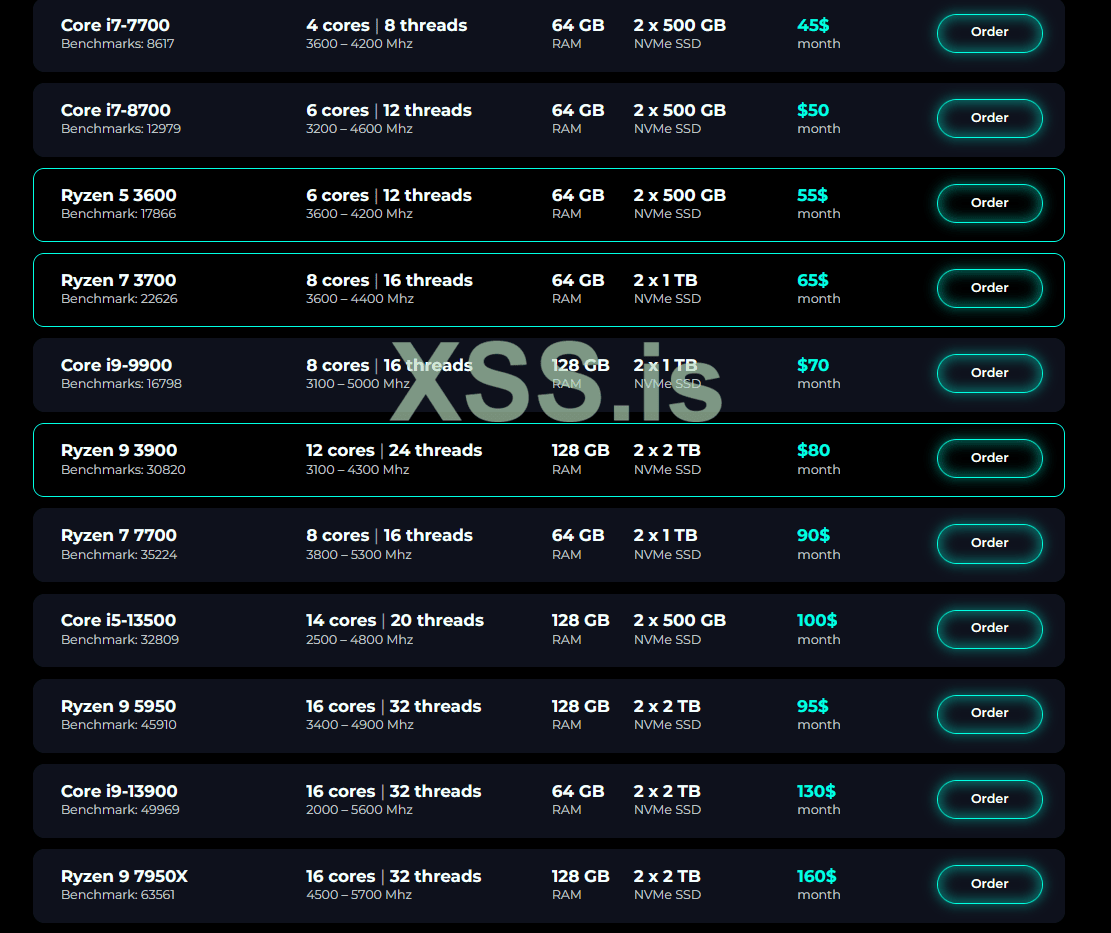Select the Ryzen 5 3600 title
1111x933 pixels.
tap(118, 196)
